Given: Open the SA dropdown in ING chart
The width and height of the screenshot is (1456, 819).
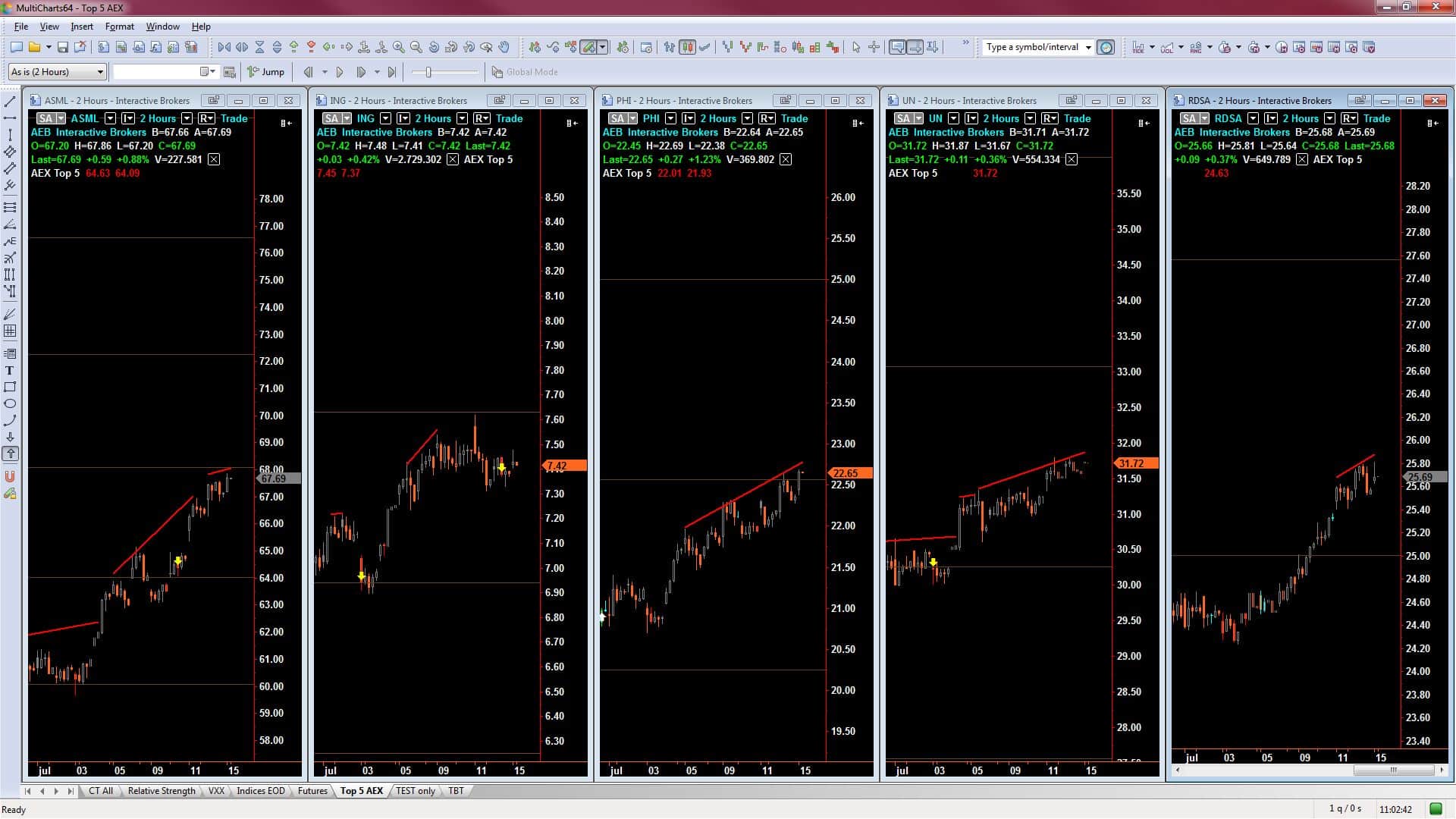Looking at the screenshot, I should [x=347, y=118].
